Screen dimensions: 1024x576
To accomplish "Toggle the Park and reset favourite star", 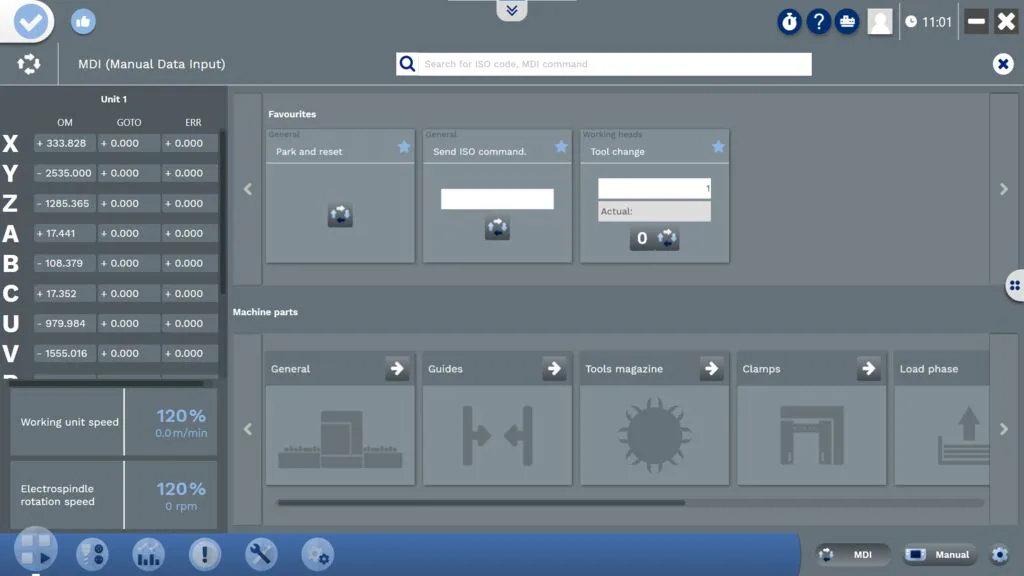I will click(404, 147).
